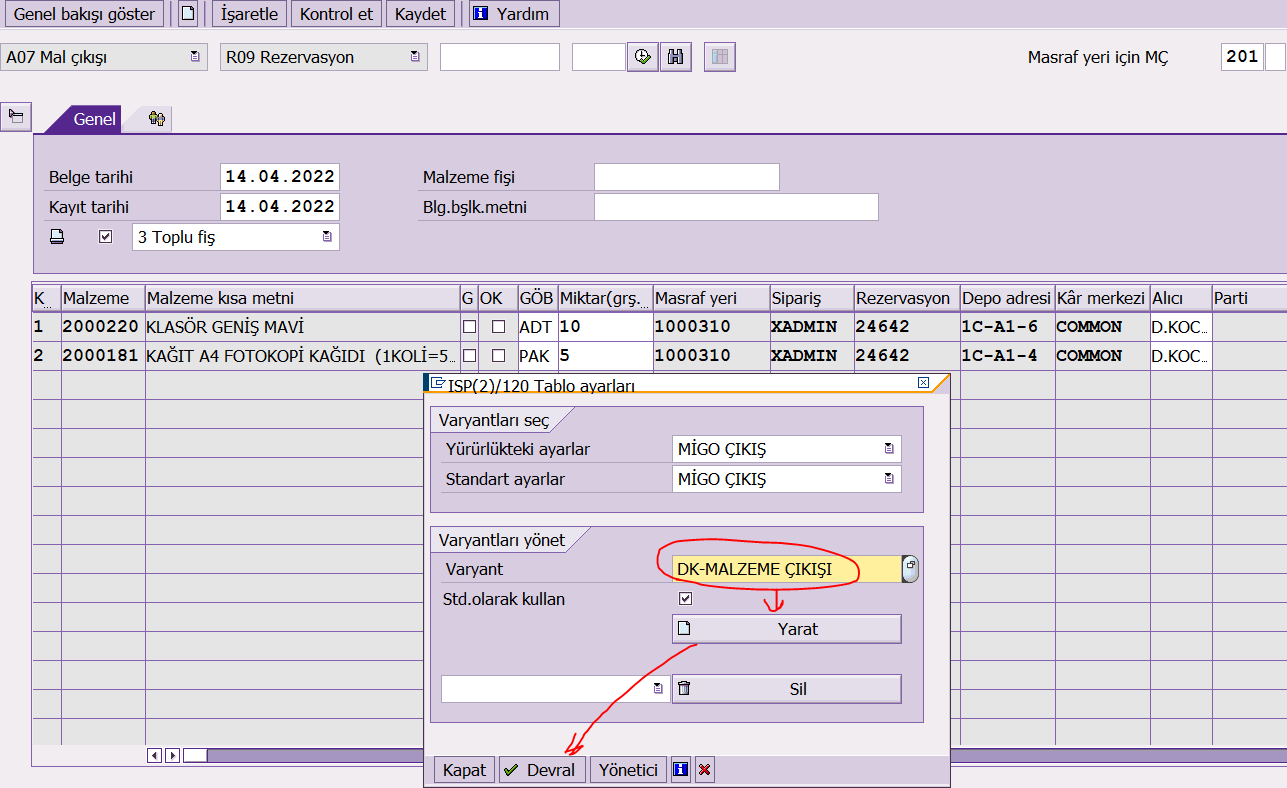Click the Yönetici button
The image size is (1287, 788).
click(628, 769)
